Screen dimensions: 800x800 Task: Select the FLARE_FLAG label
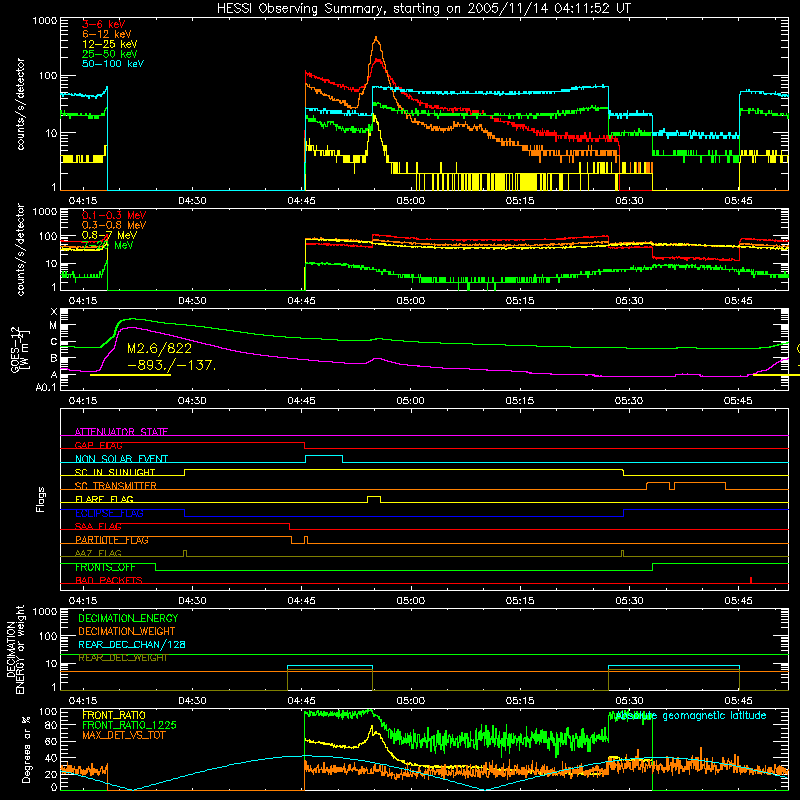coord(104,499)
